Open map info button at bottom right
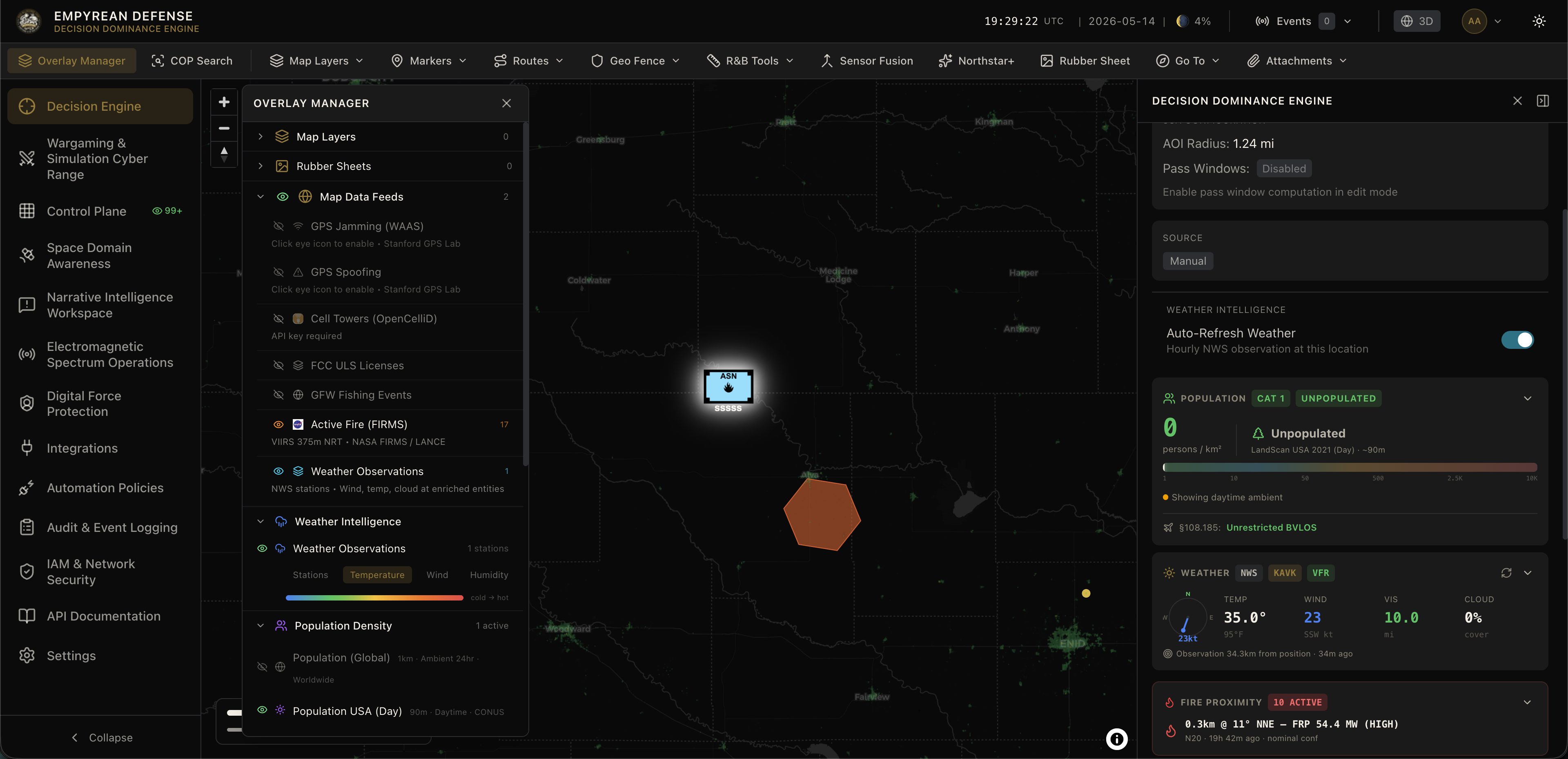Viewport: 1568px width, 759px height. click(x=1116, y=739)
